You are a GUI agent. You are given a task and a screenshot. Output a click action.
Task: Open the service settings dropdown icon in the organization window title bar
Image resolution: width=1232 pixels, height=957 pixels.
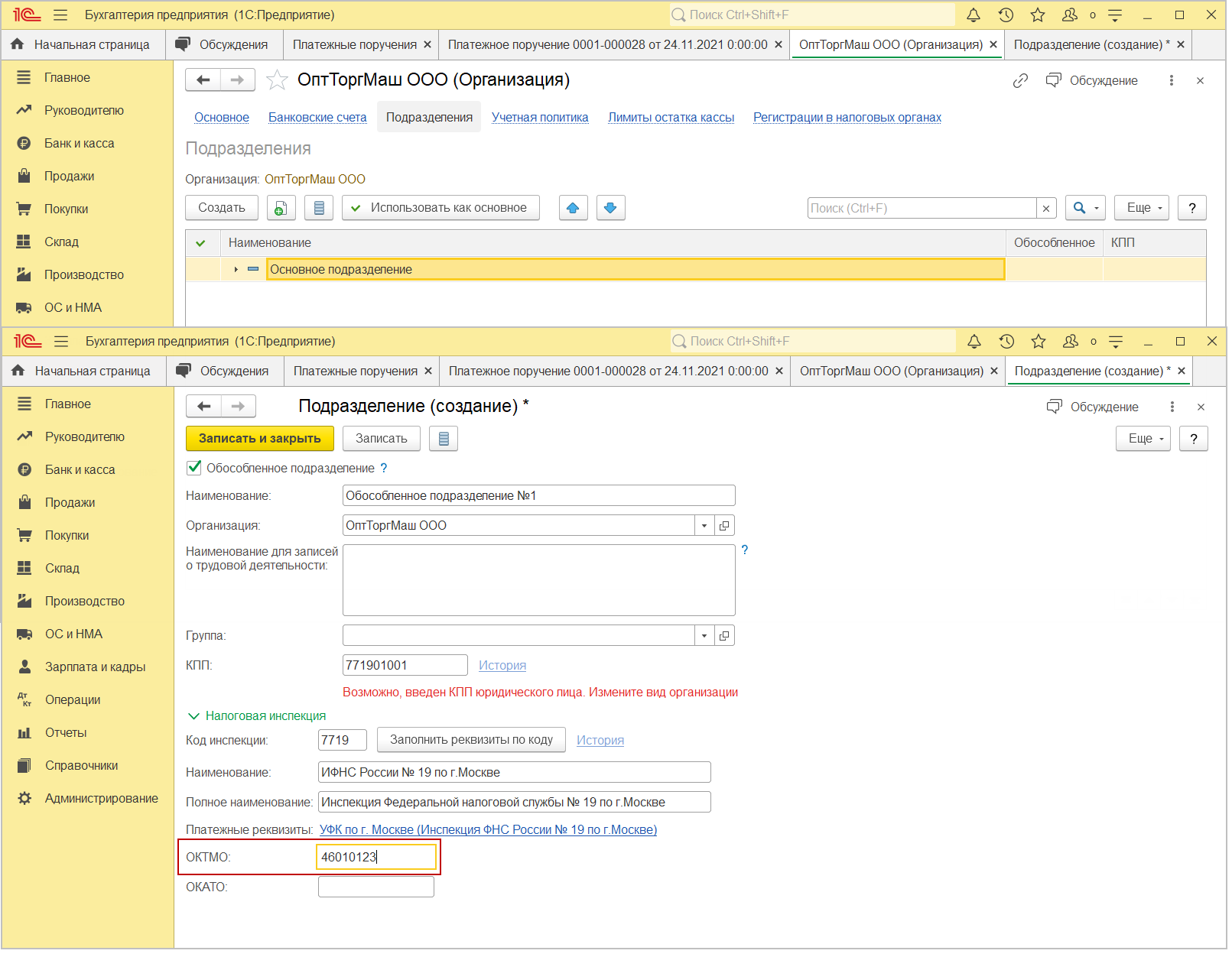click(1115, 15)
